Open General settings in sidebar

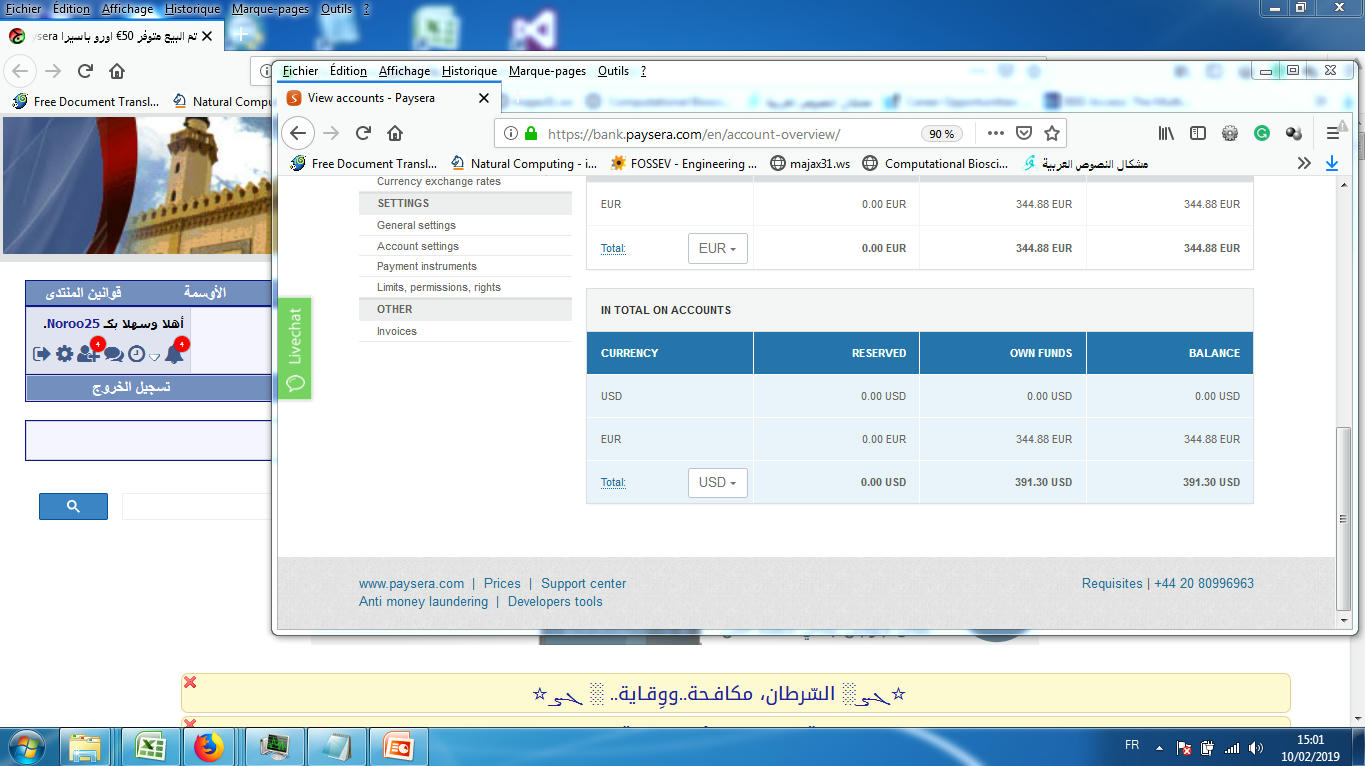pos(416,225)
